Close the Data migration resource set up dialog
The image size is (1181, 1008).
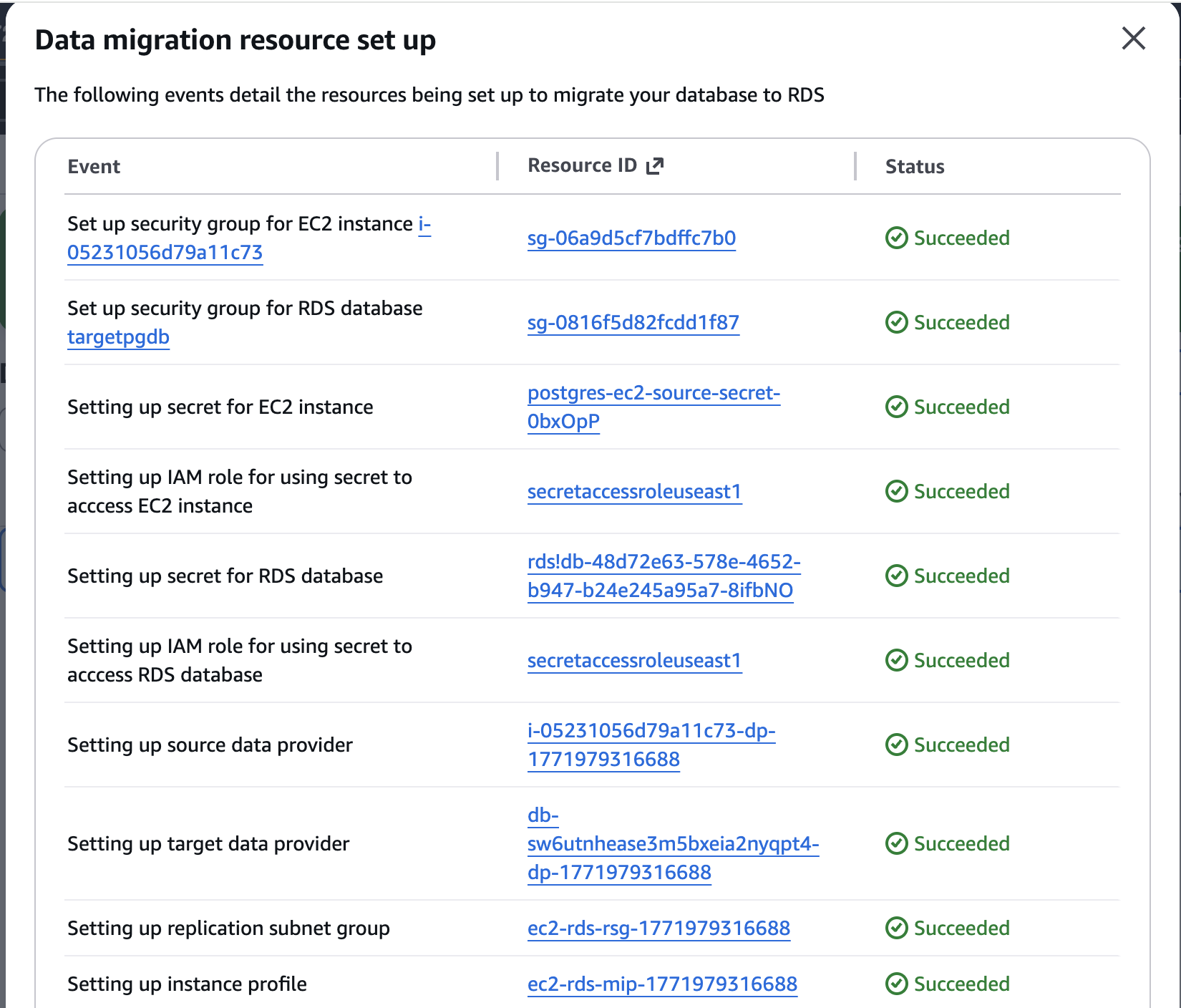coord(1133,39)
